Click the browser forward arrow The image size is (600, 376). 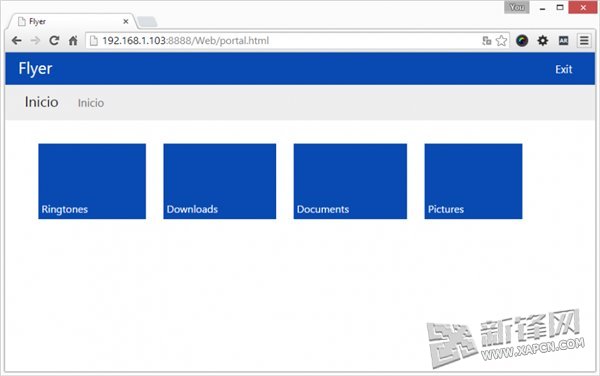coord(35,41)
